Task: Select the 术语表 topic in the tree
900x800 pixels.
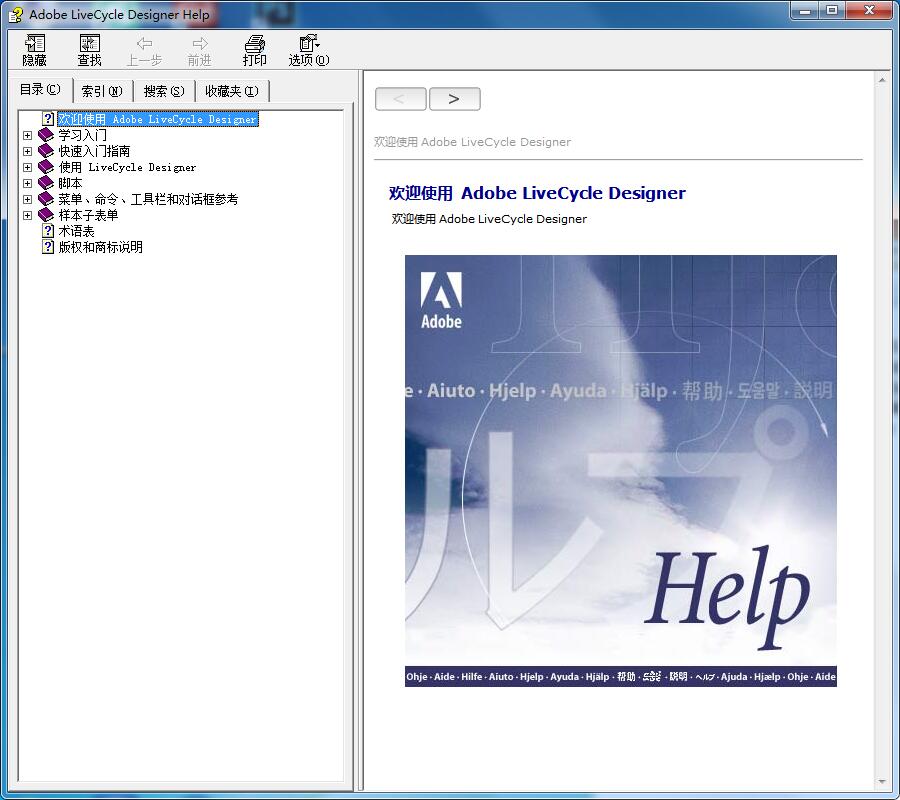Action: click(75, 231)
